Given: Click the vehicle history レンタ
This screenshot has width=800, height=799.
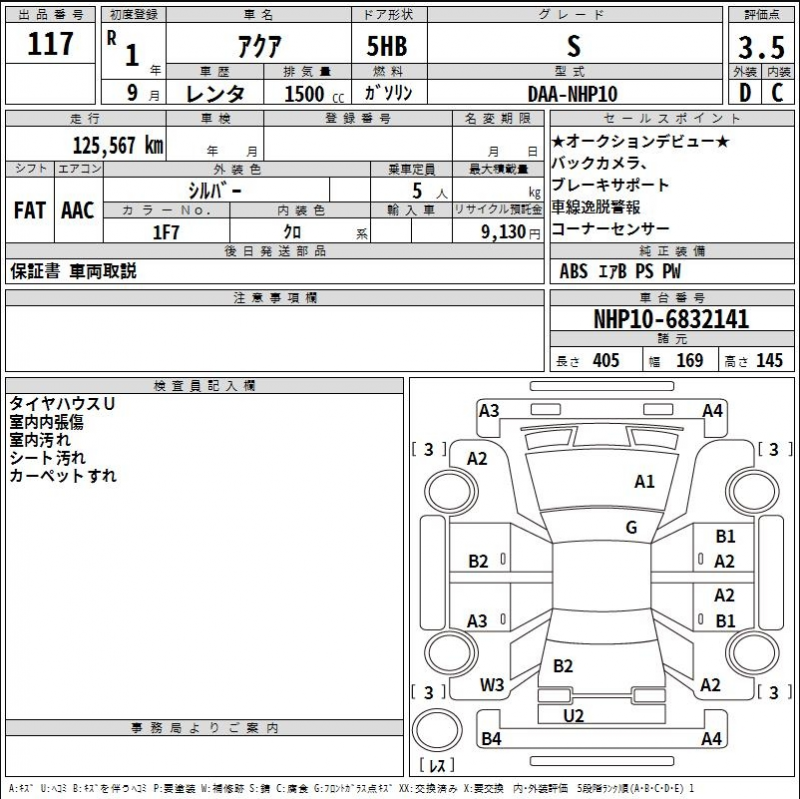Looking at the screenshot, I should (x=215, y=94).
